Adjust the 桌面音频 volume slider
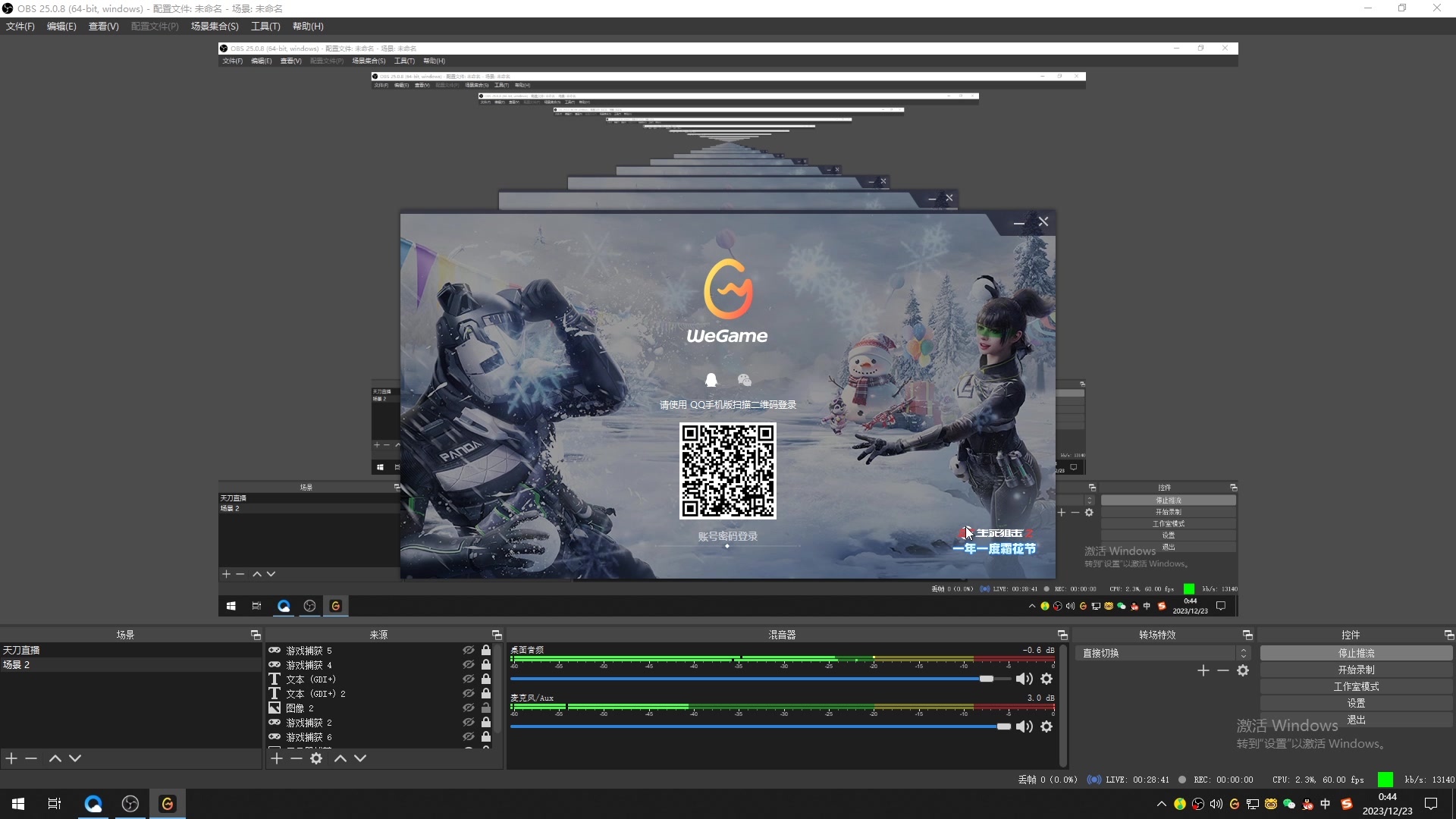1456x819 pixels. click(x=986, y=679)
